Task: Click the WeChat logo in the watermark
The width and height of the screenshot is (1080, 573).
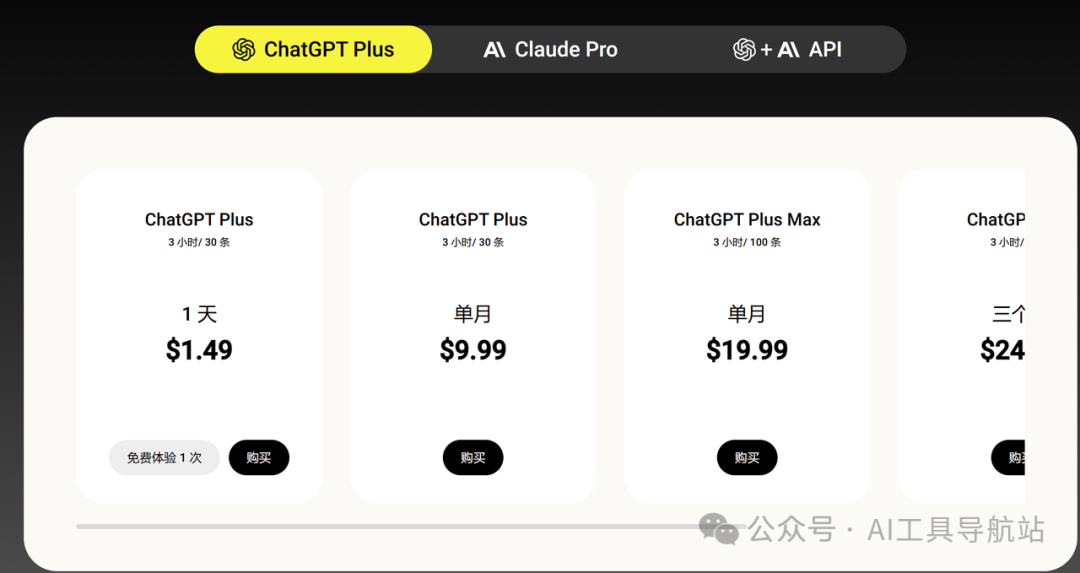Action: coord(718,529)
